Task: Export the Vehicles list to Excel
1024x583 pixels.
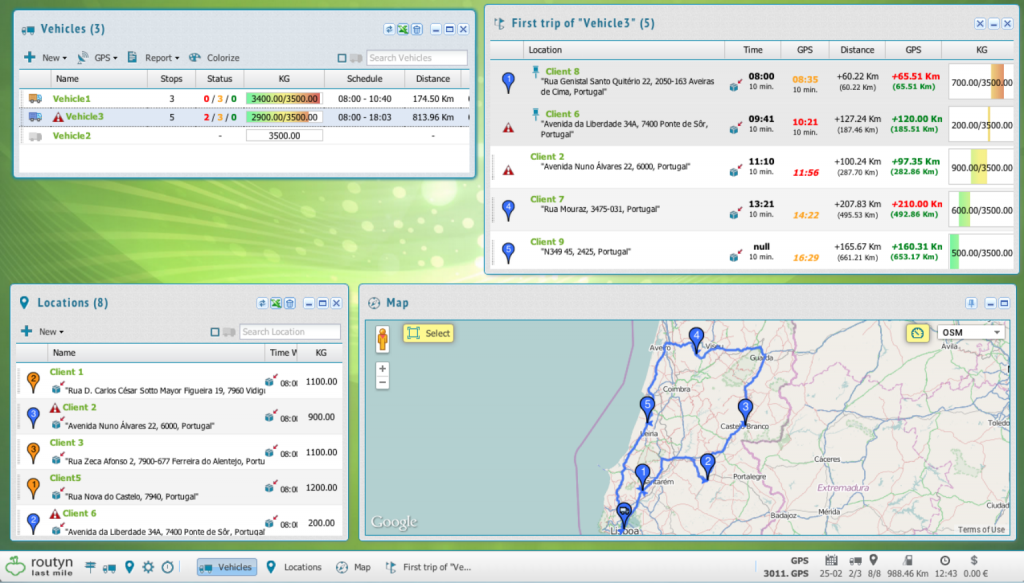Action: [x=403, y=31]
